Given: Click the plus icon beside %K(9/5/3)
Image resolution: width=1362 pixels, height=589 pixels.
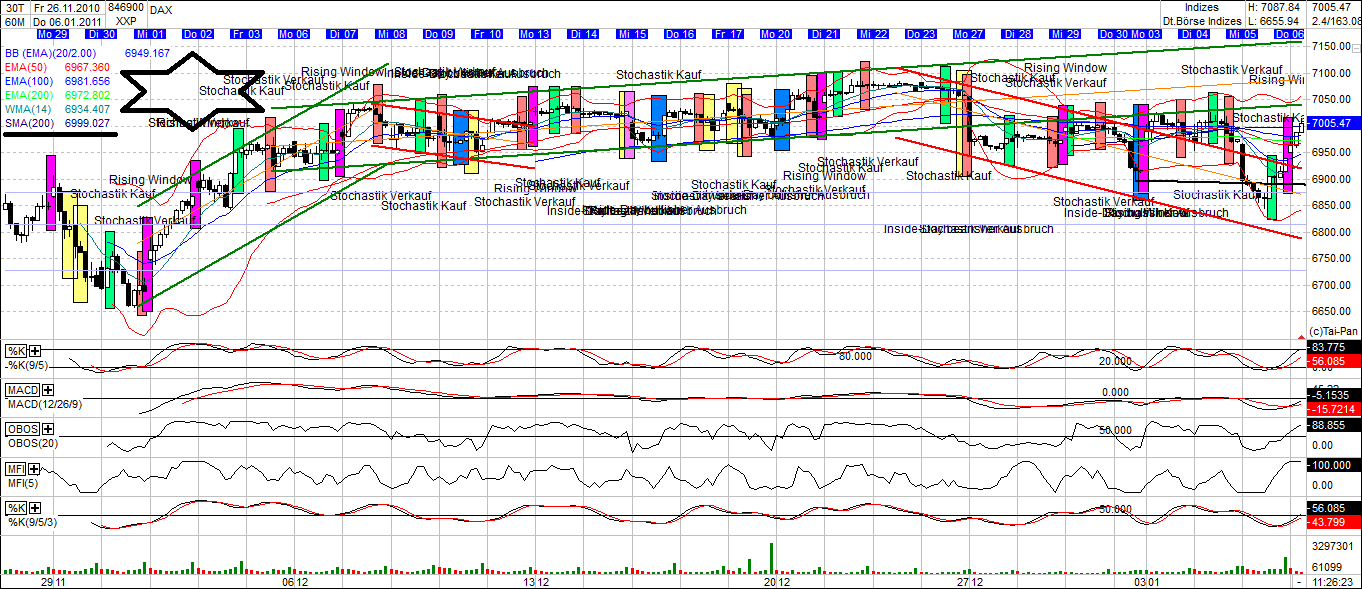Looking at the screenshot, I should pos(35,508).
